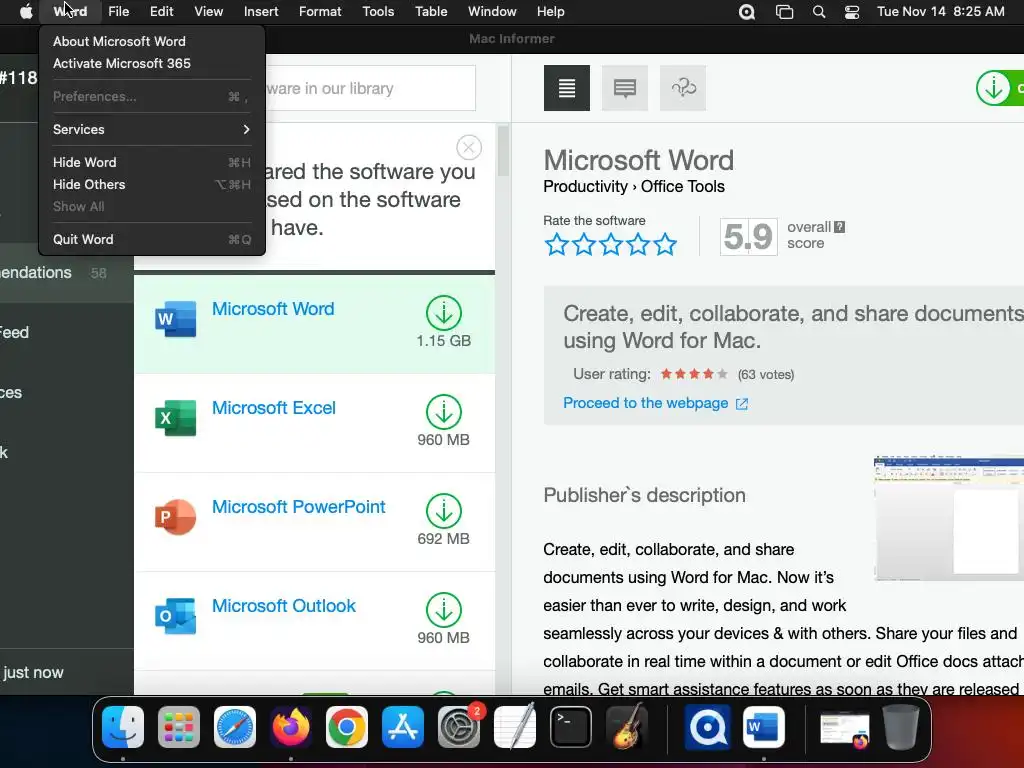Open the Insert menu
This screenshot has height=768, width=1024.
[261, 12]
